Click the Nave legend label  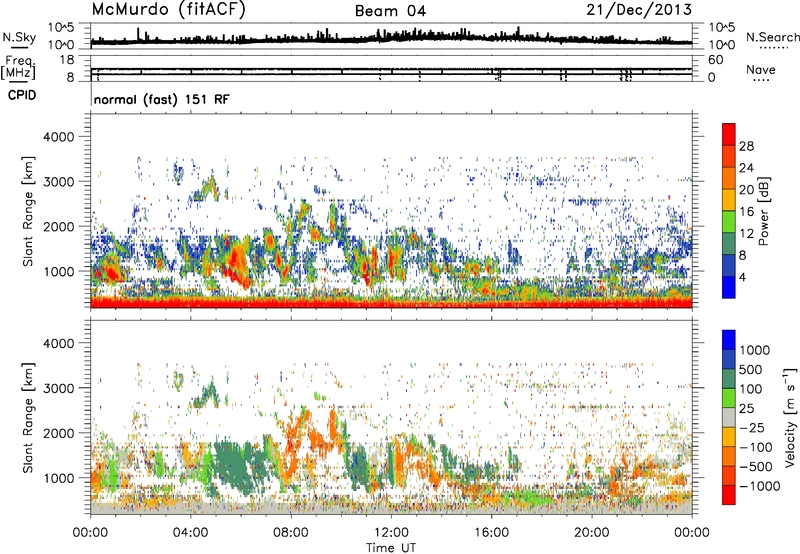tap(761, 69)
